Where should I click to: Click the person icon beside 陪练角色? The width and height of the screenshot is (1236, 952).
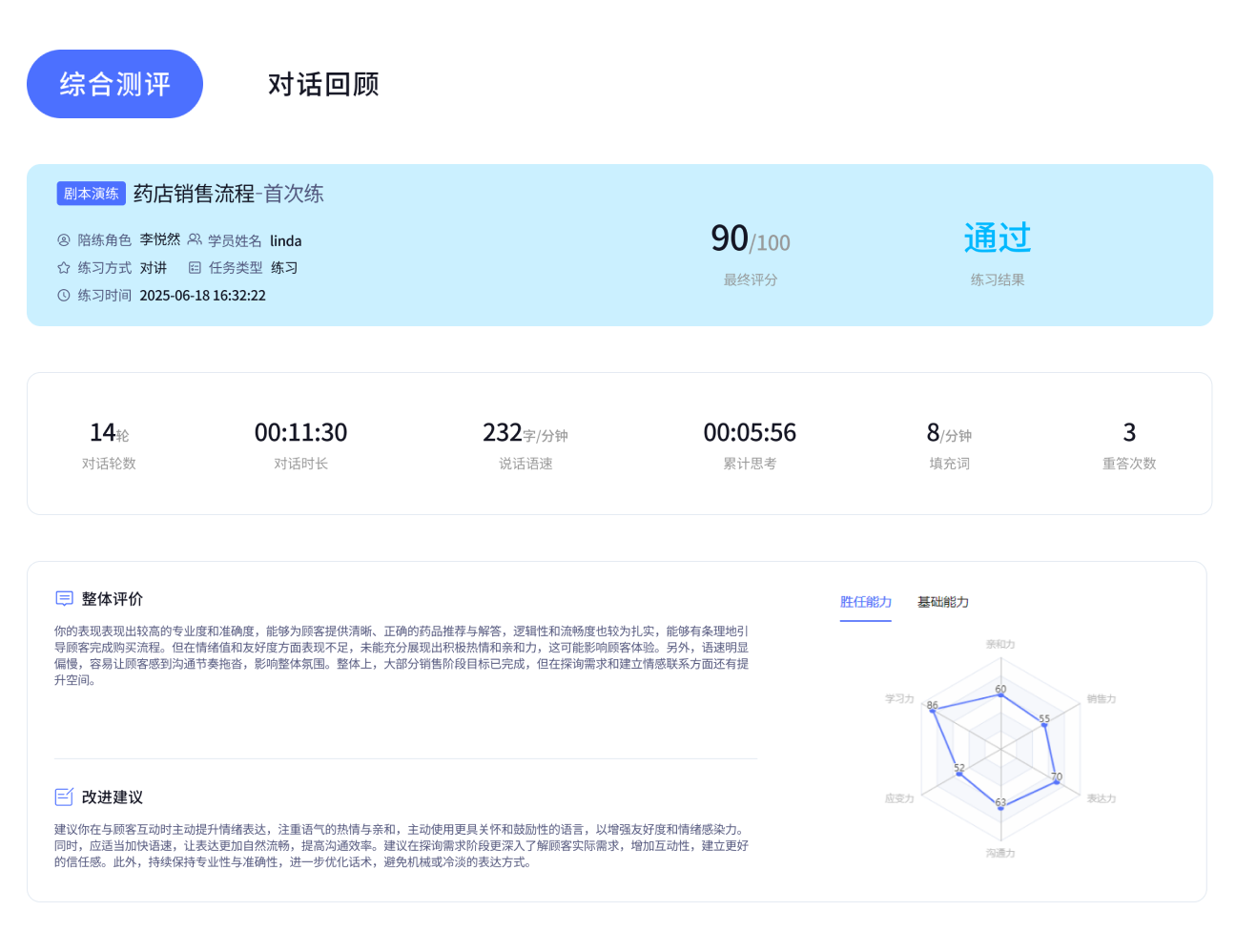(x=63, y=239)
